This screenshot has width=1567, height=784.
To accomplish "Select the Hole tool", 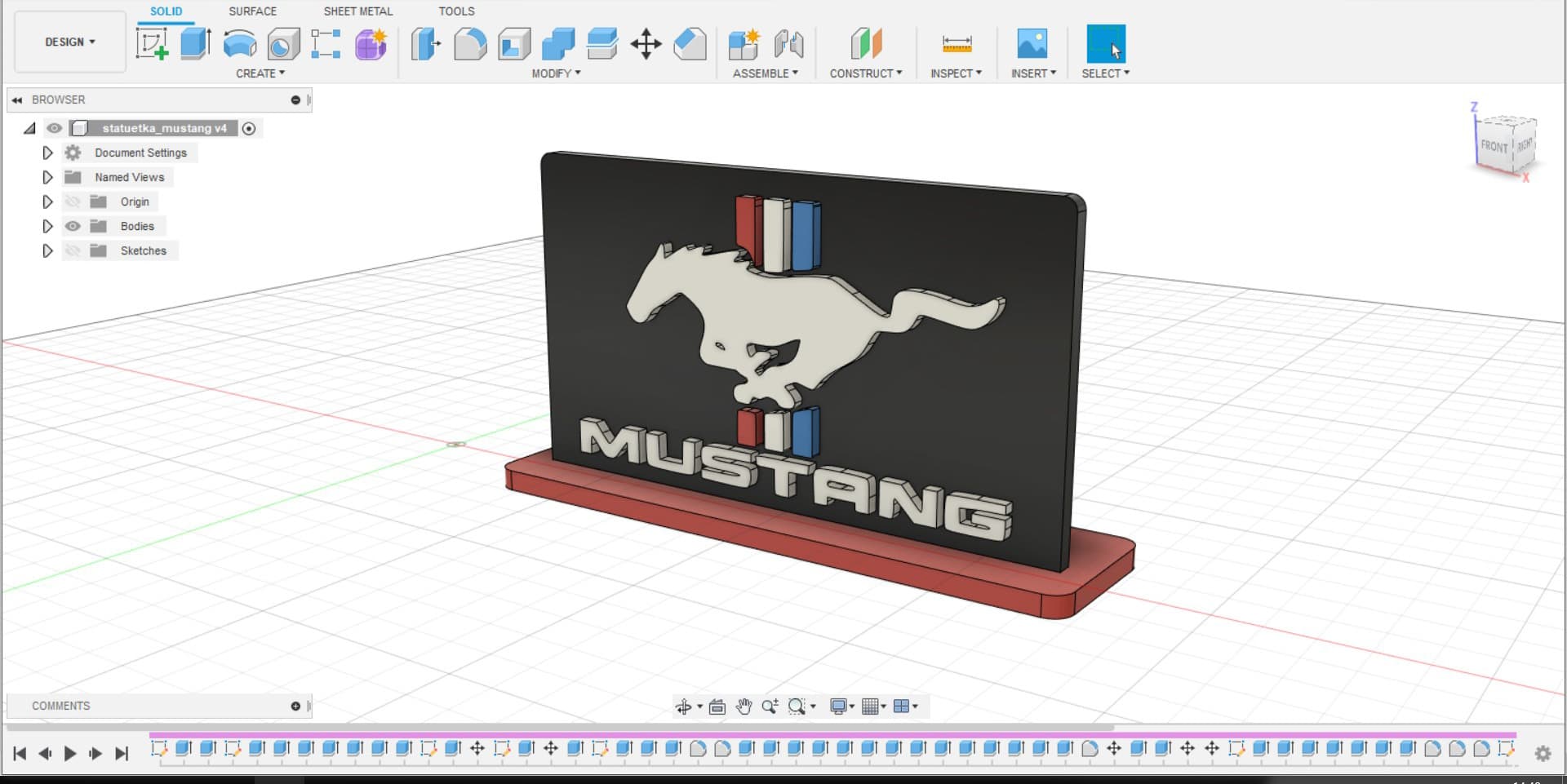I will [283, 44].
